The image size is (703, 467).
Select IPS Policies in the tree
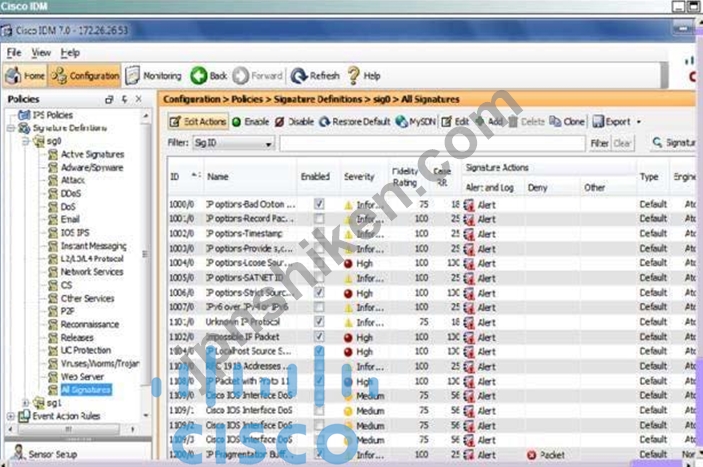[52, 115]
